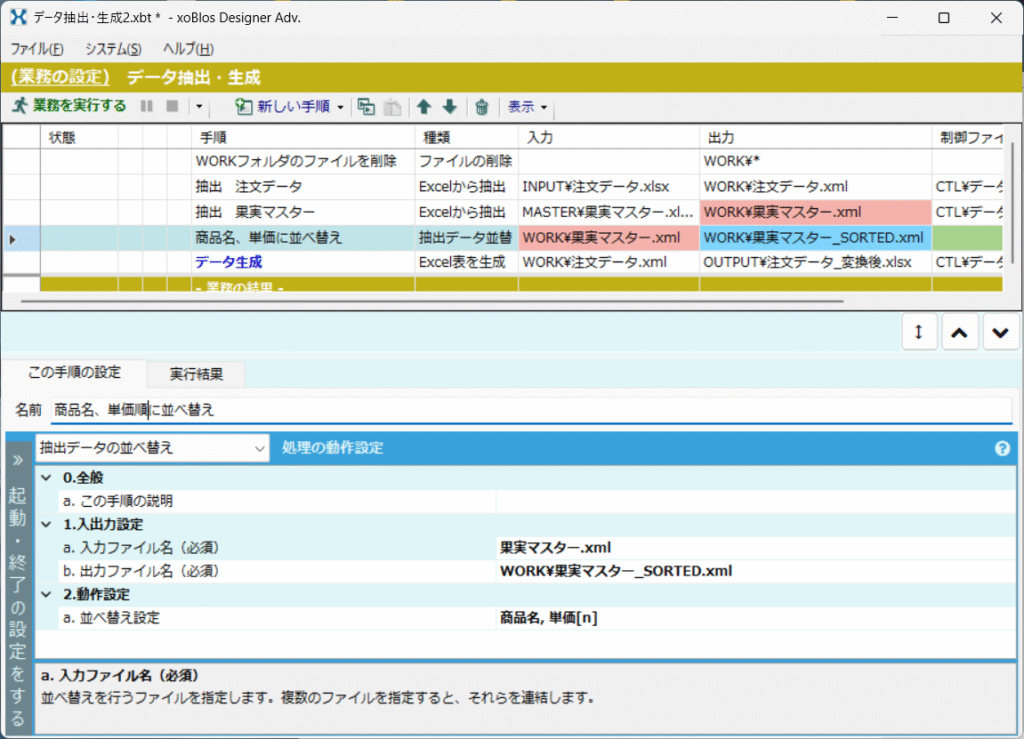Move step up with green up arrow
Viewport: 1024px width, 739px height.
[424, 107]
